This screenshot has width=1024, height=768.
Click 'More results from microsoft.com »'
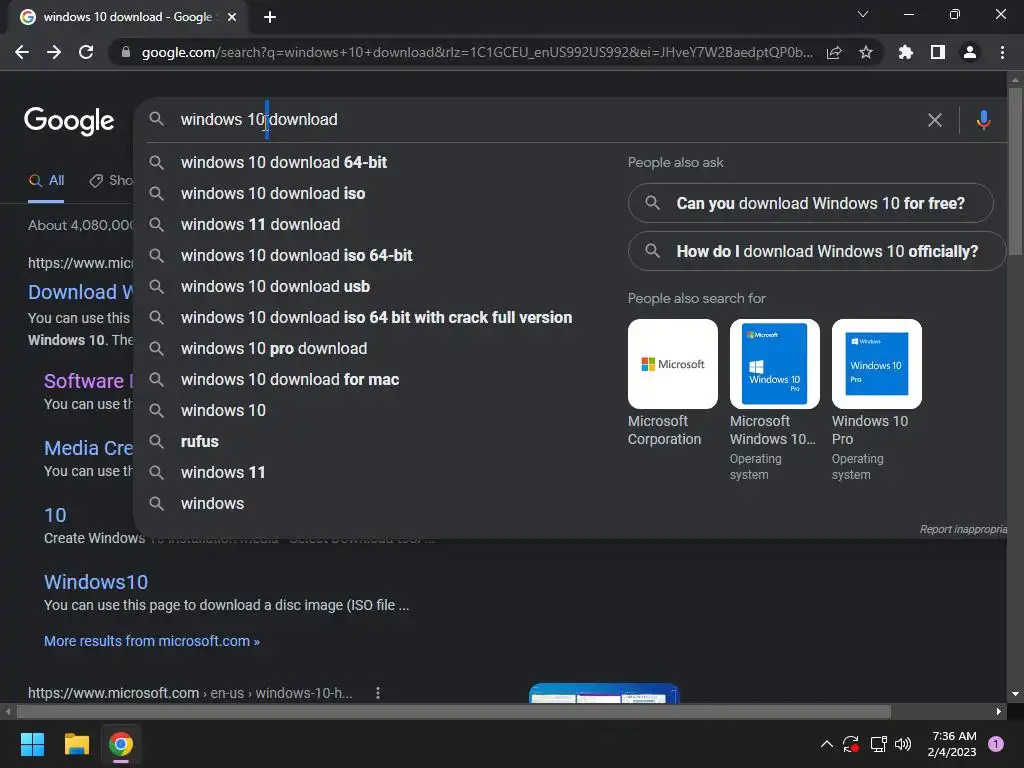click(x=152, y=641)
